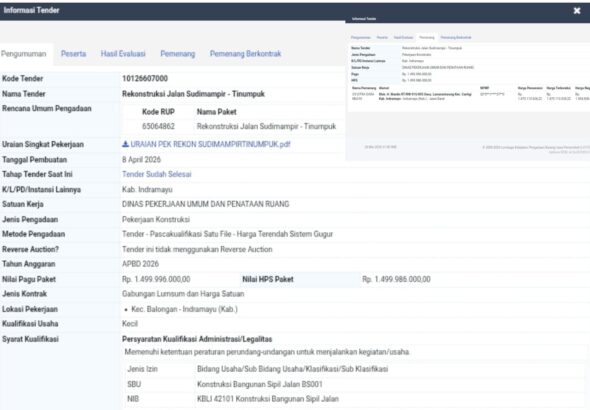Download URAIAN PEK REKON SUDIMAMPIRTINUMPUK.pdf file

(210, 144)
